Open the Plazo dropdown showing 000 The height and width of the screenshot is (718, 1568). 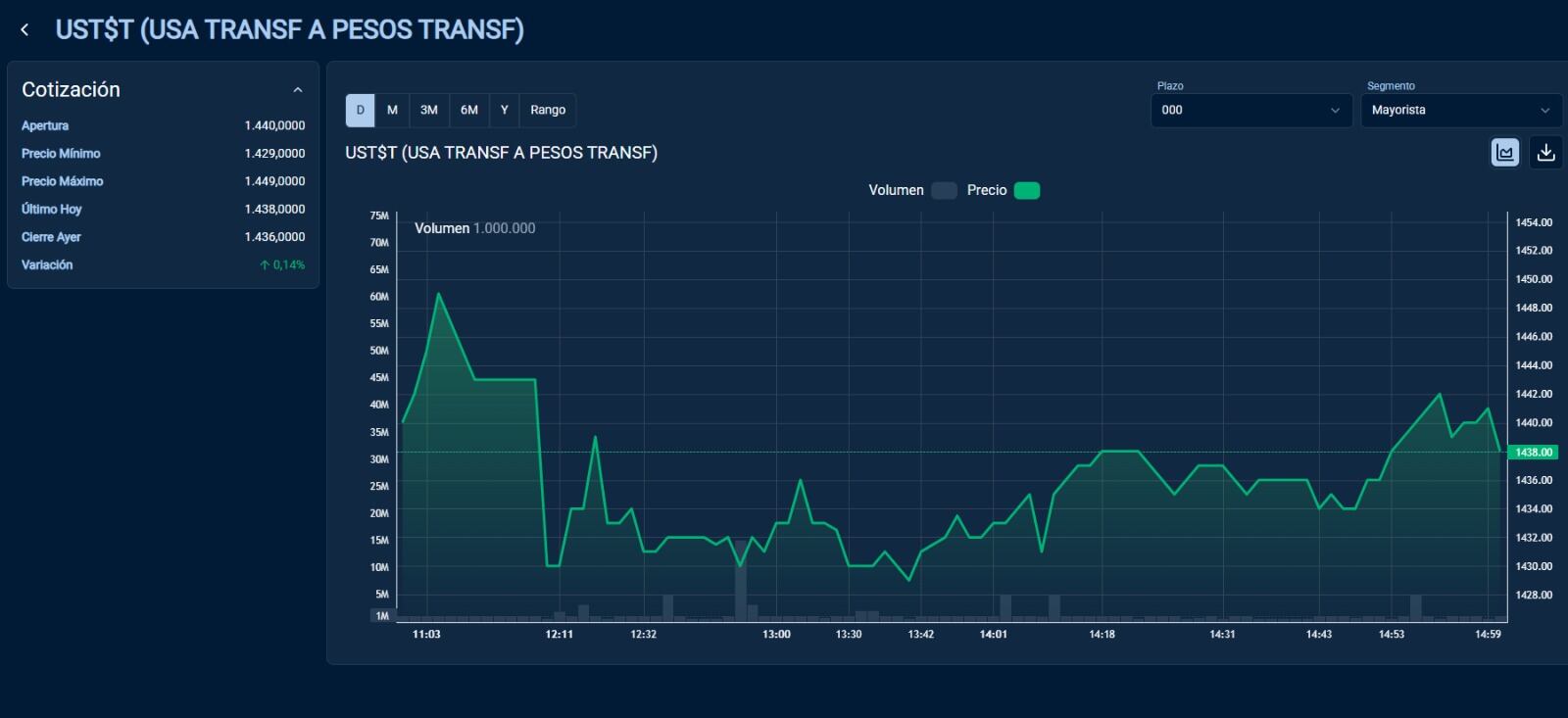click(1249, 110)
